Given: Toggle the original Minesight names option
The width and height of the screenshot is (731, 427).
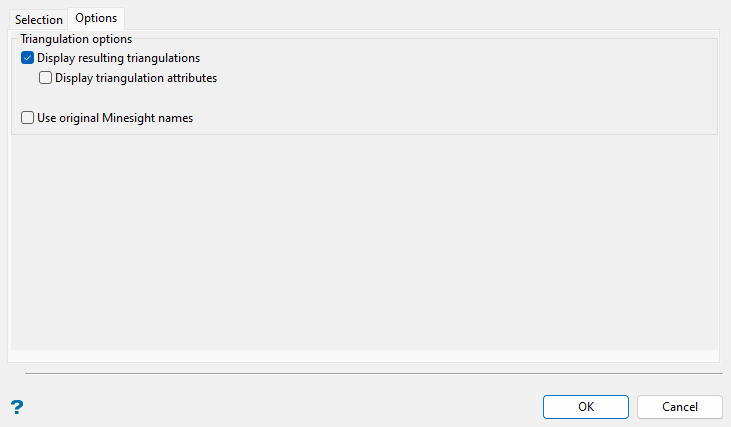Looking at the screenshot, I should pos(27,118).
